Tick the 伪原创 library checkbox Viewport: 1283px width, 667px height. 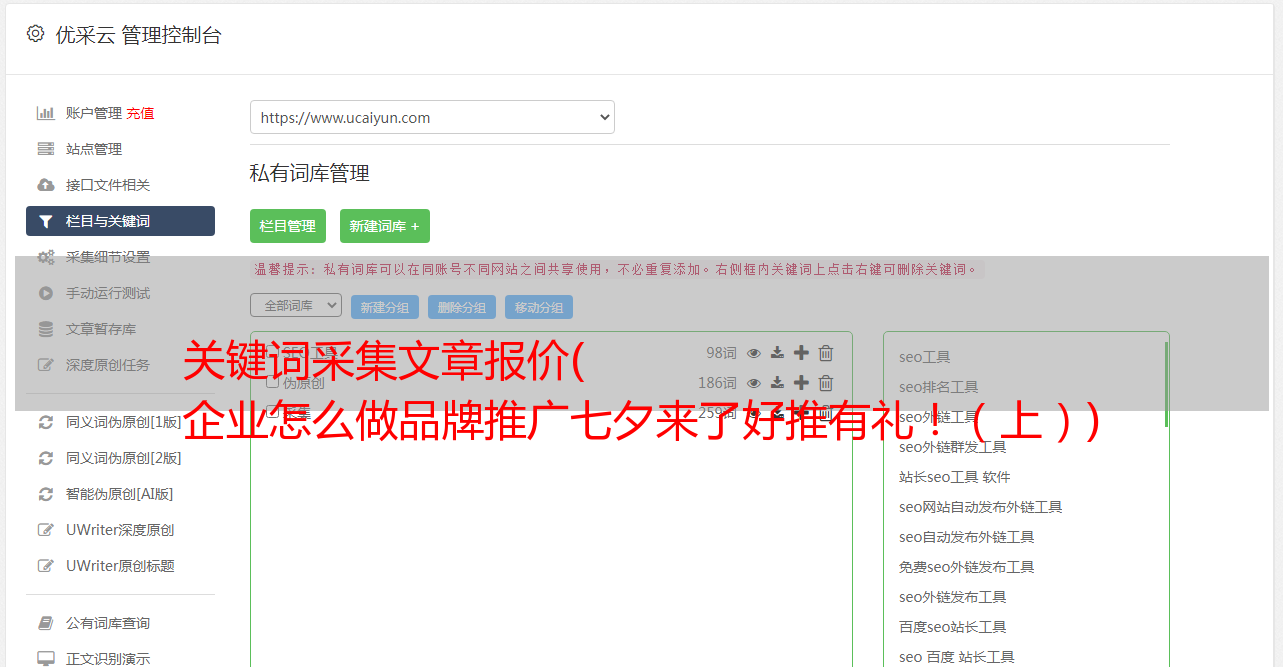[x=272, y=383]
